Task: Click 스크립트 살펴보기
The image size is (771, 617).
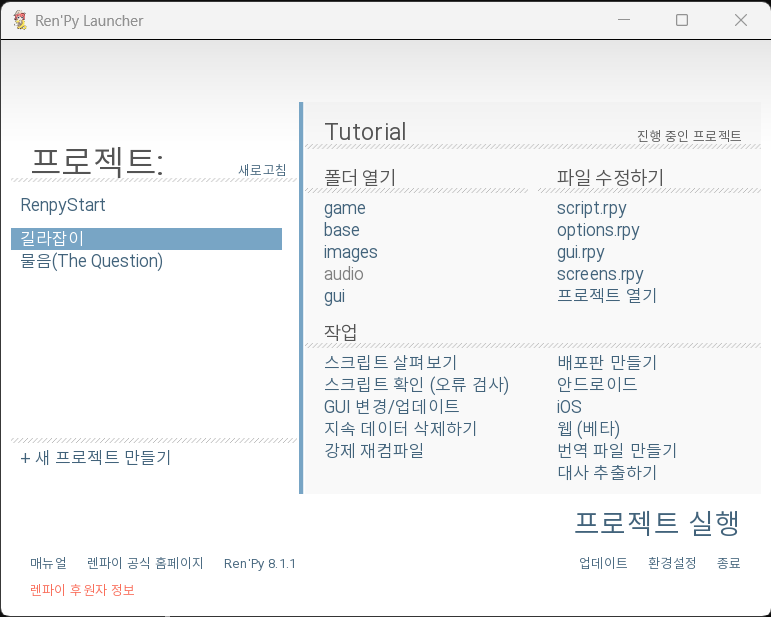Action: coord(390,363)
